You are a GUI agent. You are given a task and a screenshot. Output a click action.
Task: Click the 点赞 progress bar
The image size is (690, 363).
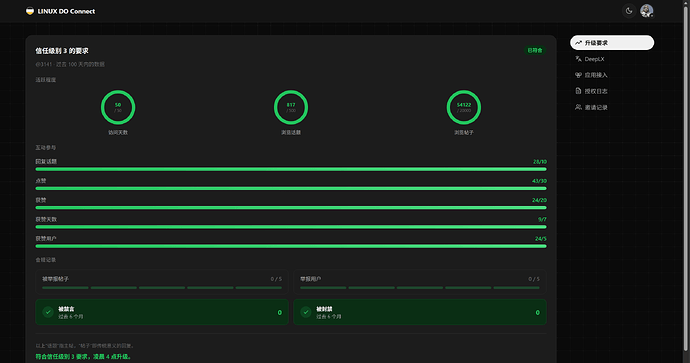click(x=291, y=188)
